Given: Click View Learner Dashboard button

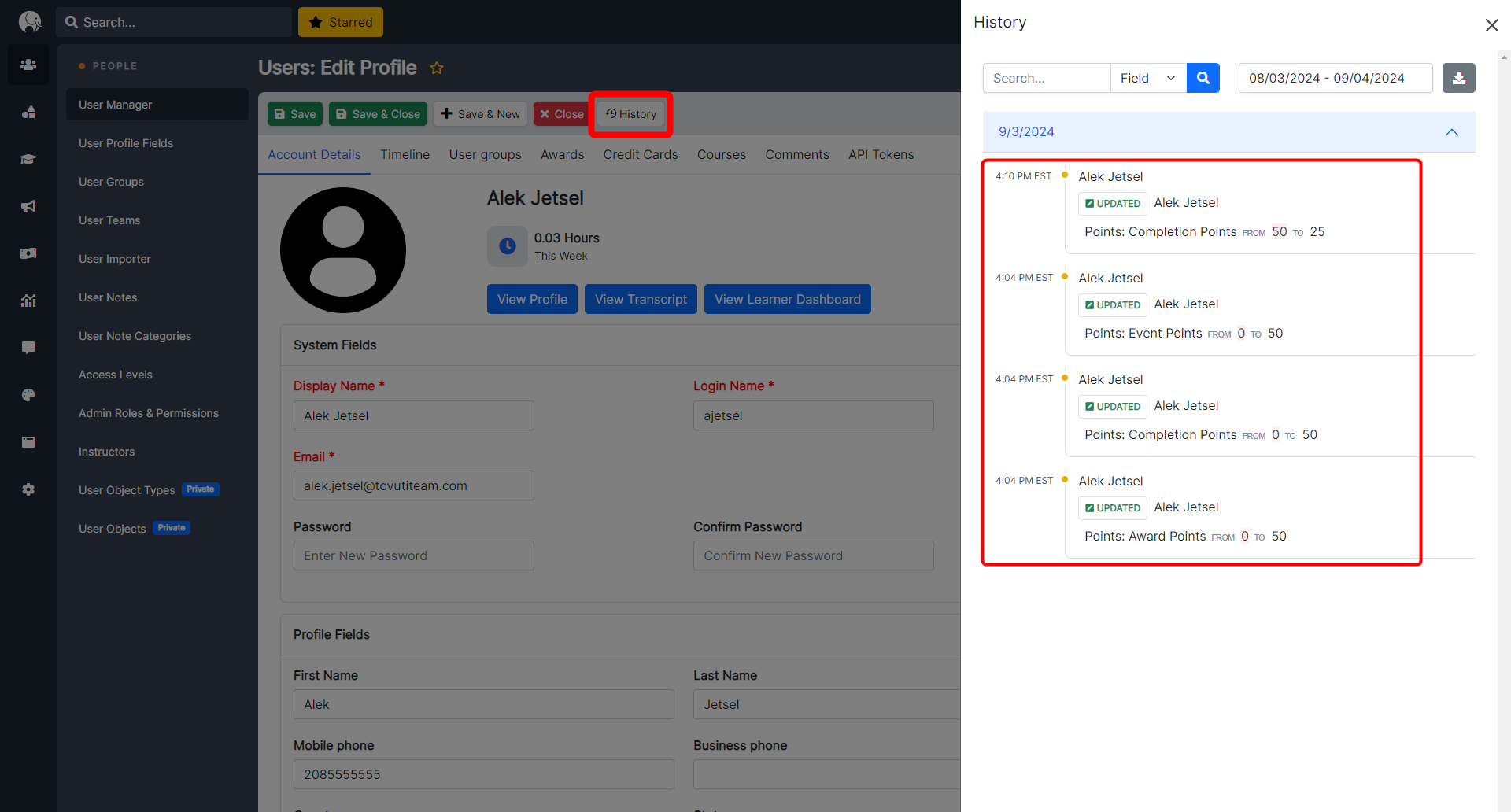Looking at the screenshot, I should pyautogui.click(x=788, y=299).
